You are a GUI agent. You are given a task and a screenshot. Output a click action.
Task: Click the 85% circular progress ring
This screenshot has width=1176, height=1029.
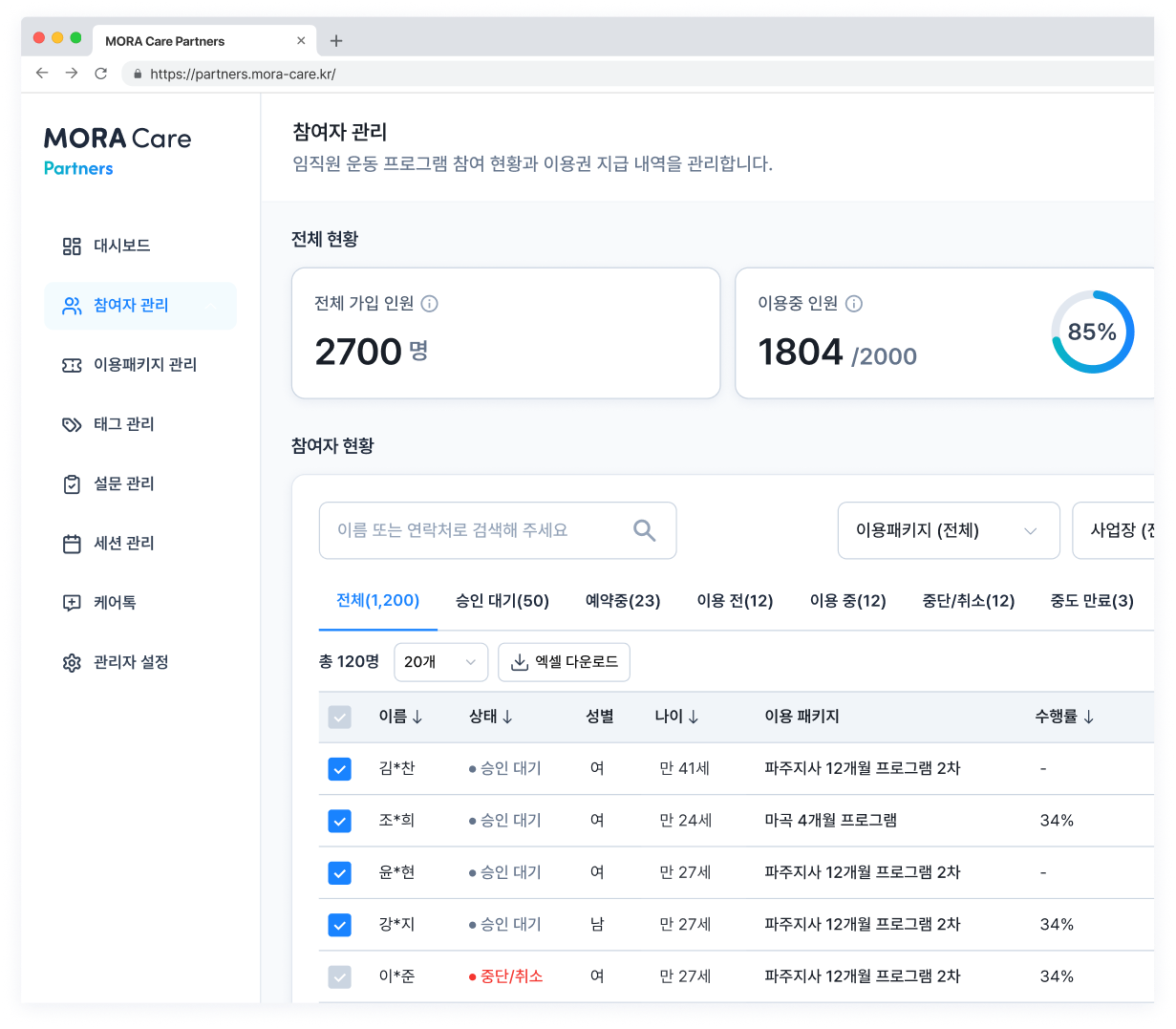(x=1093, y=332)
